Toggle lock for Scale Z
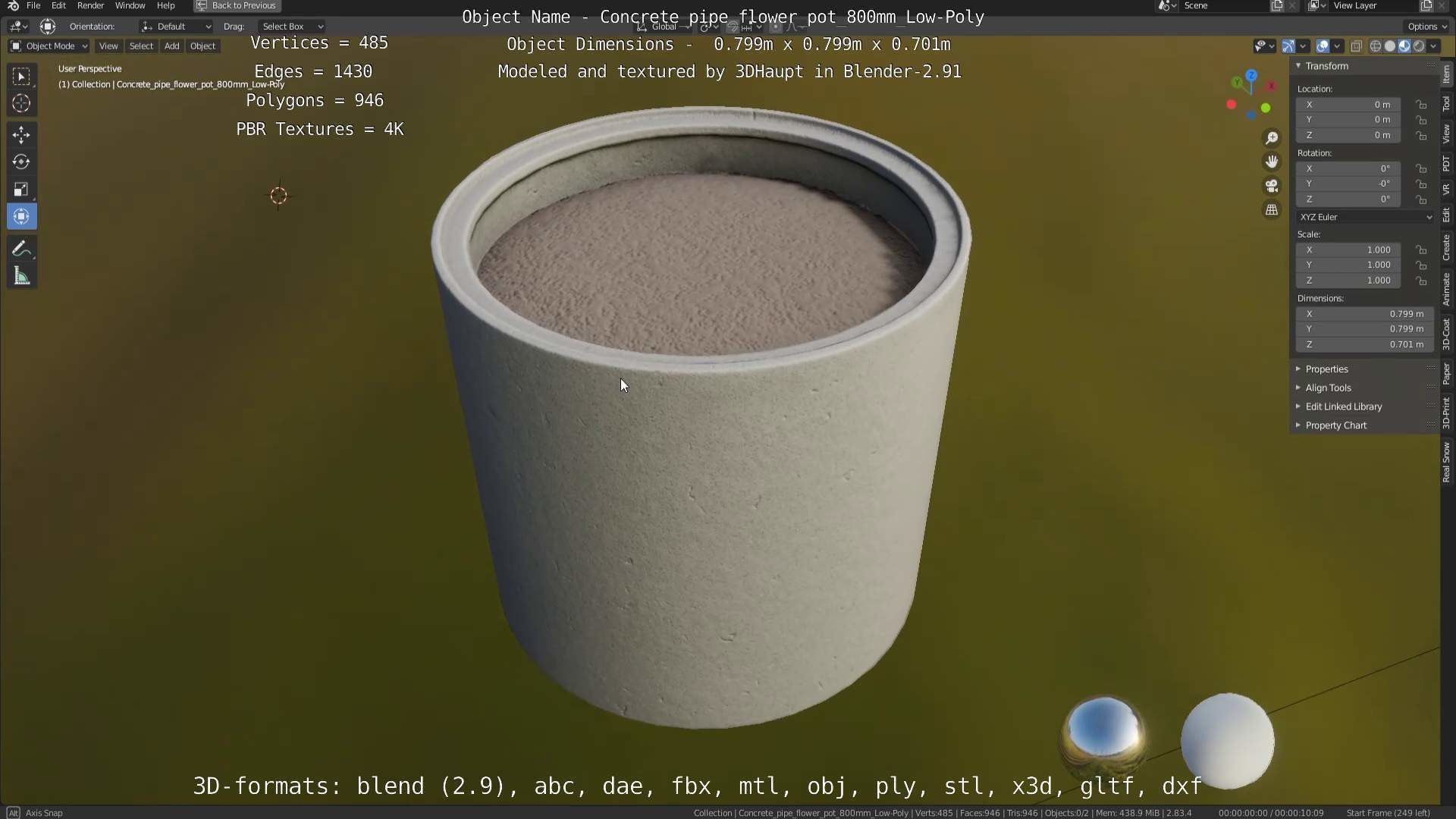This screenshot has height=819, width=1456. coord(1421,280)
